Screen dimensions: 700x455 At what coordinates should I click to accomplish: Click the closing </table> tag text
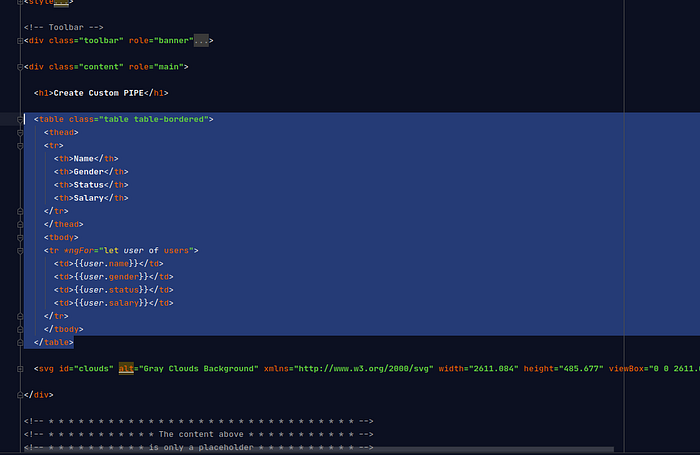pos(54,342)
